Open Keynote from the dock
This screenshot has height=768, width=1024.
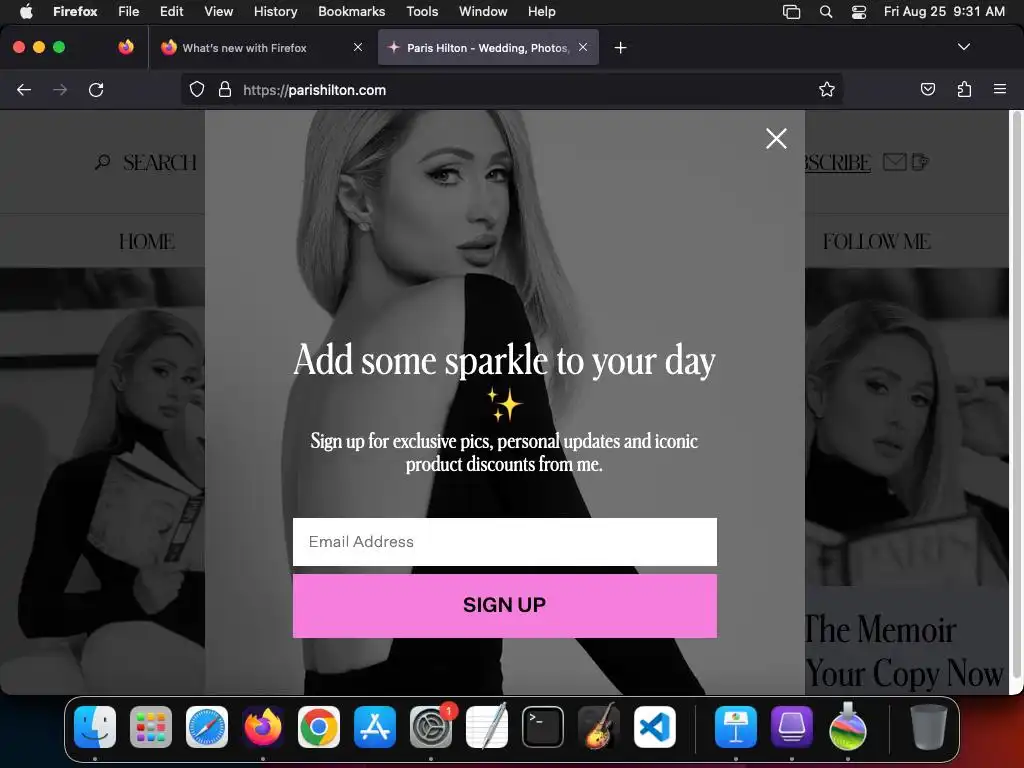(736, 727)
